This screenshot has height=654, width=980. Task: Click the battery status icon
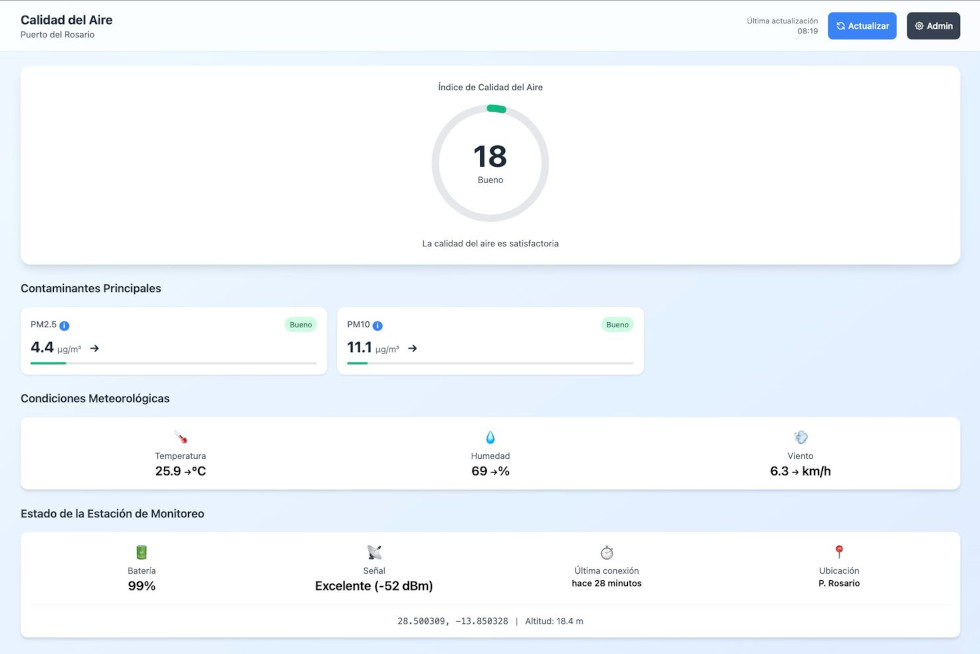tap(141, 552)
